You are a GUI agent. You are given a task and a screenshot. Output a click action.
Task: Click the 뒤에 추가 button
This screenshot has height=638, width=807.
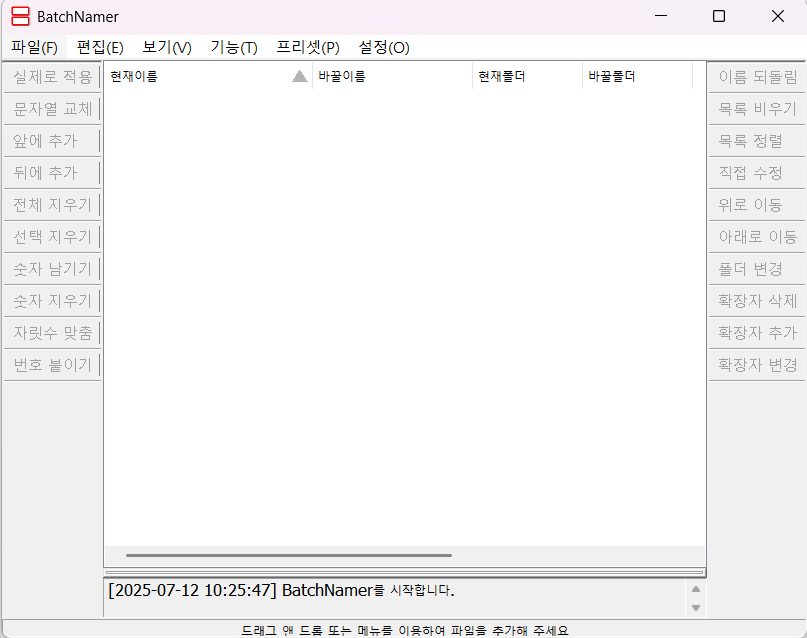pos(52,173)
